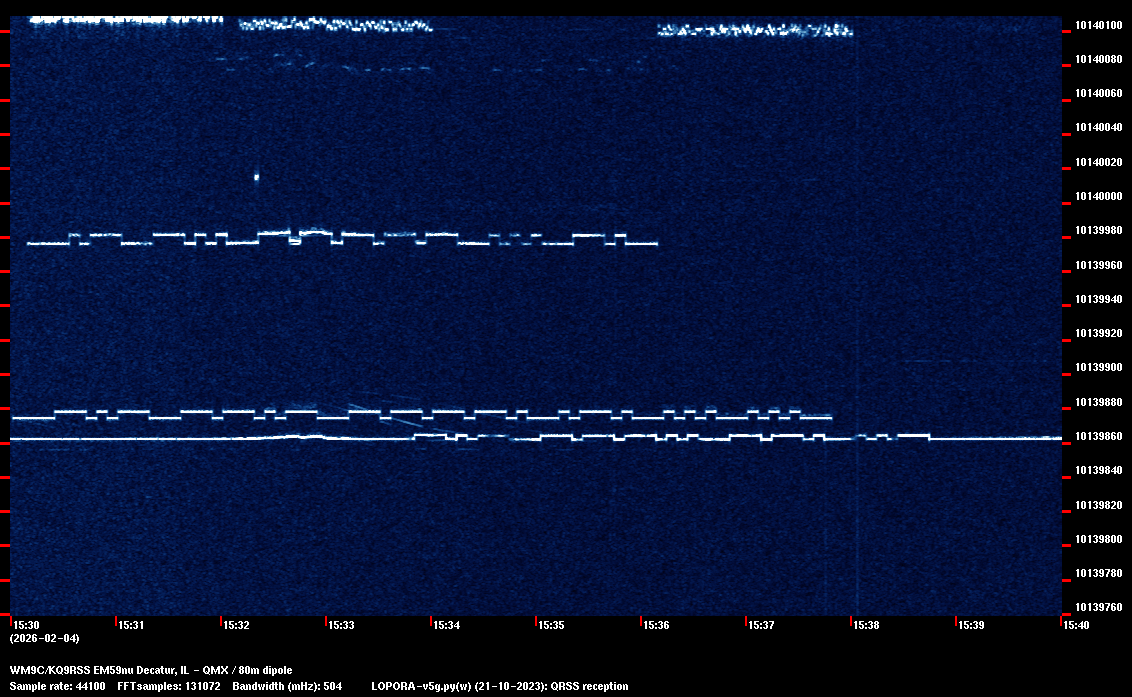Image resolution: width=1132 pixels, height=697 pixels.
Task: Select the 10139900 frequency label
Action: 1097,368
